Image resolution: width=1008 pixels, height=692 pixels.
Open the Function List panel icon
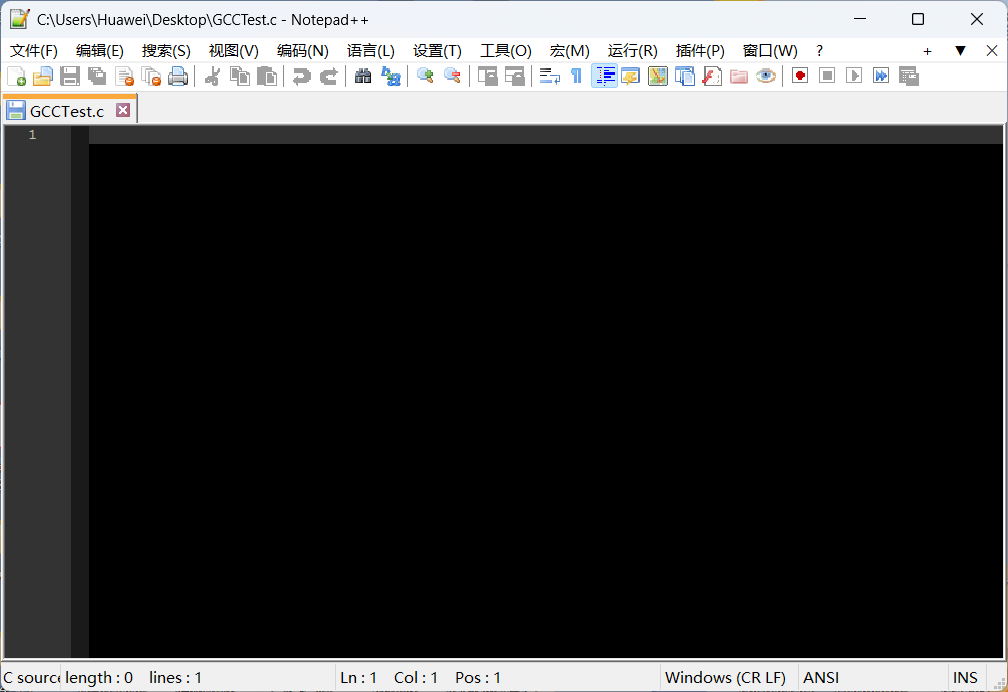pos(712,76)
